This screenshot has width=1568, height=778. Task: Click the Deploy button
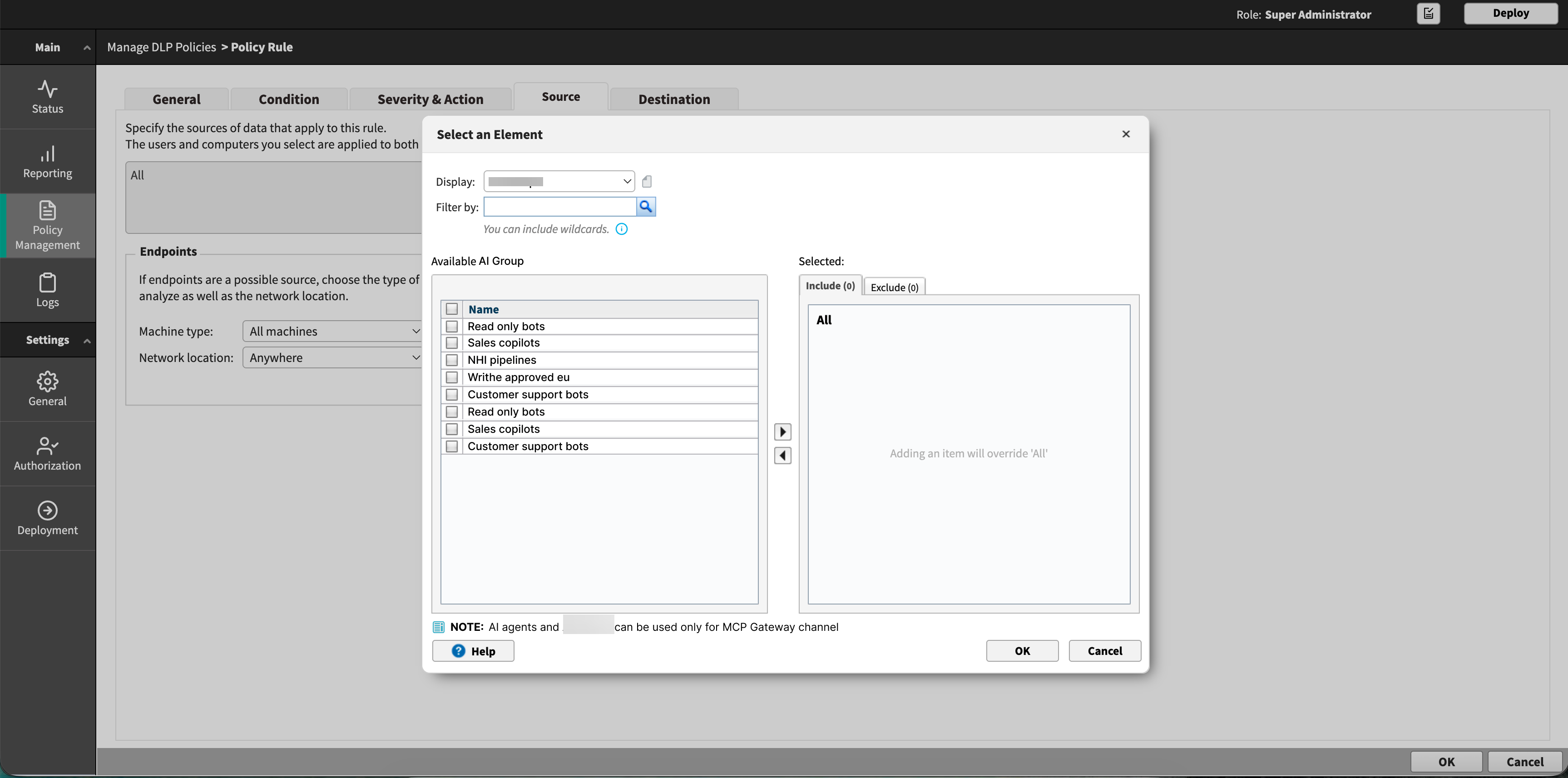1511,13
